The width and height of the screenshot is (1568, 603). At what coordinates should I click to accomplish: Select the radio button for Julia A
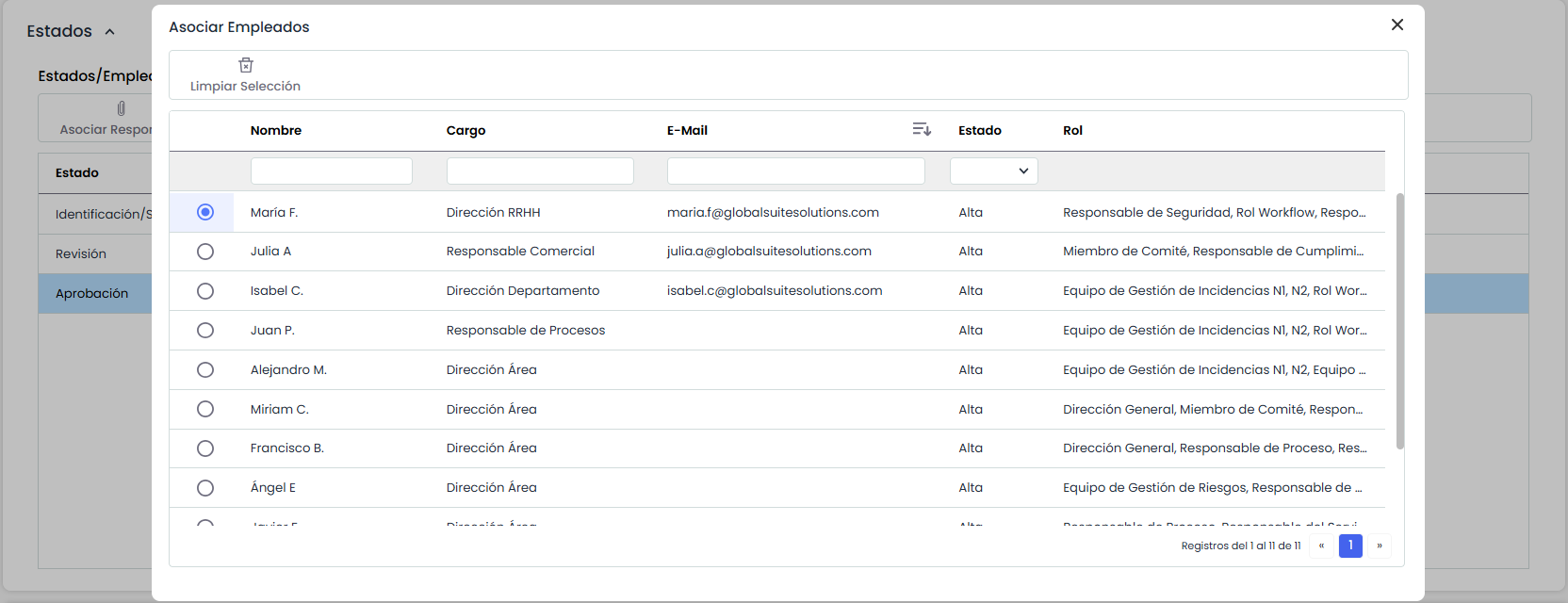(x=205, y=252)
